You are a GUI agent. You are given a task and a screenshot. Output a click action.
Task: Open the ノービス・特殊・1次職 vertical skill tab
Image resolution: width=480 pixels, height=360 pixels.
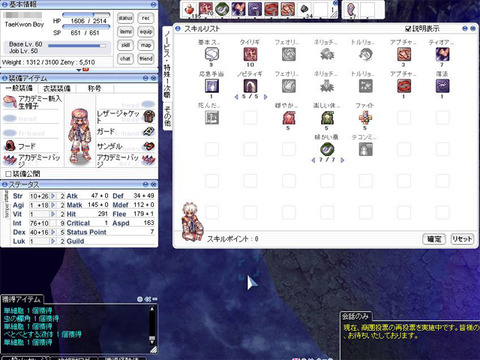pyautogui.click(x=167, y=63)
